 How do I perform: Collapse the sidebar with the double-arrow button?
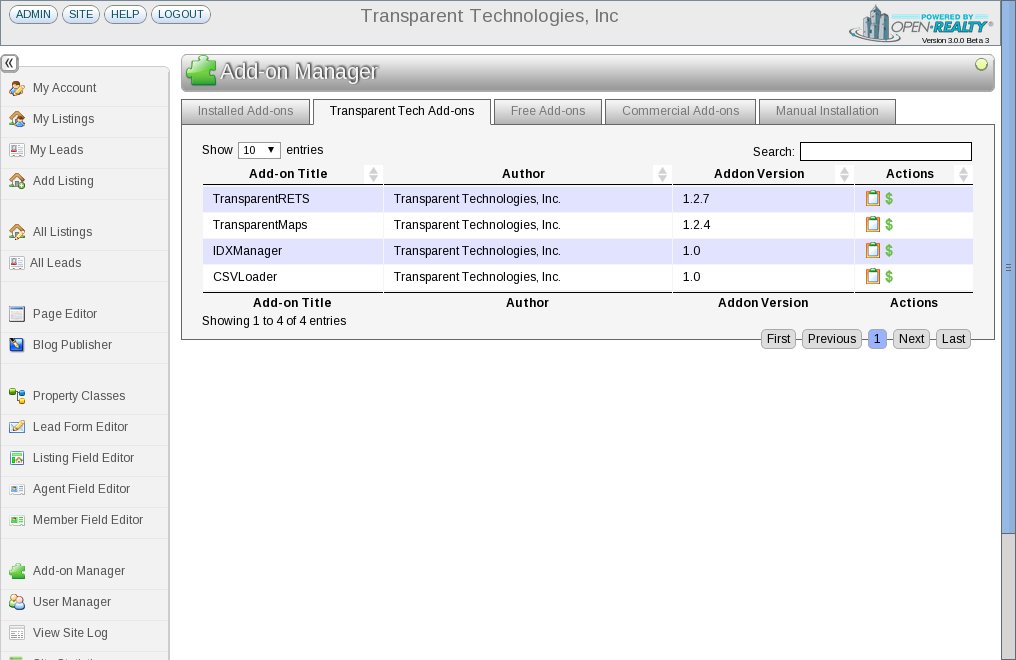pyautogui.click(x=9, y=63)
